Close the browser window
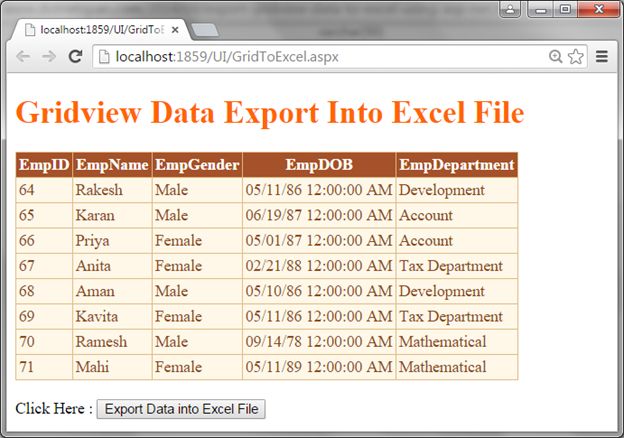624x438 pixels. [x=599, y=10]
